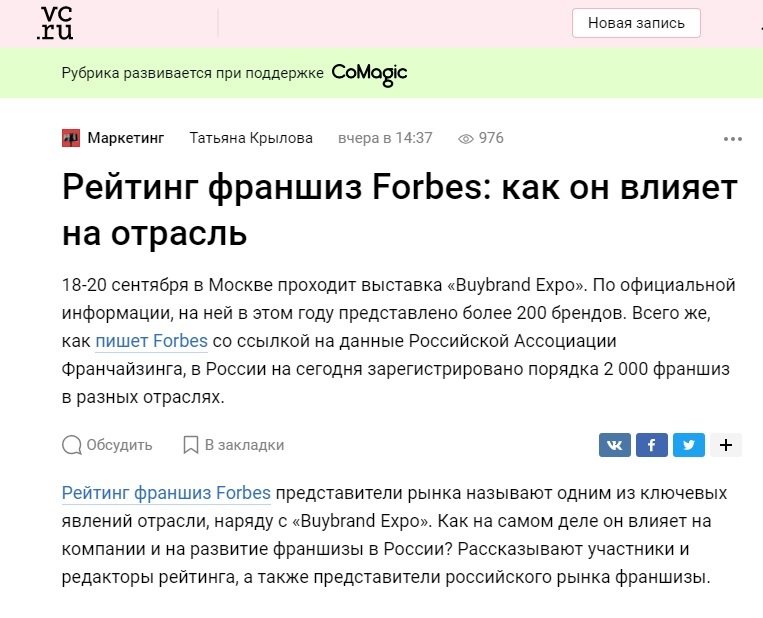Viewport: 763px width, 618px height.
Task: Expand more sharing options with plus
Action: coord(726,445)
